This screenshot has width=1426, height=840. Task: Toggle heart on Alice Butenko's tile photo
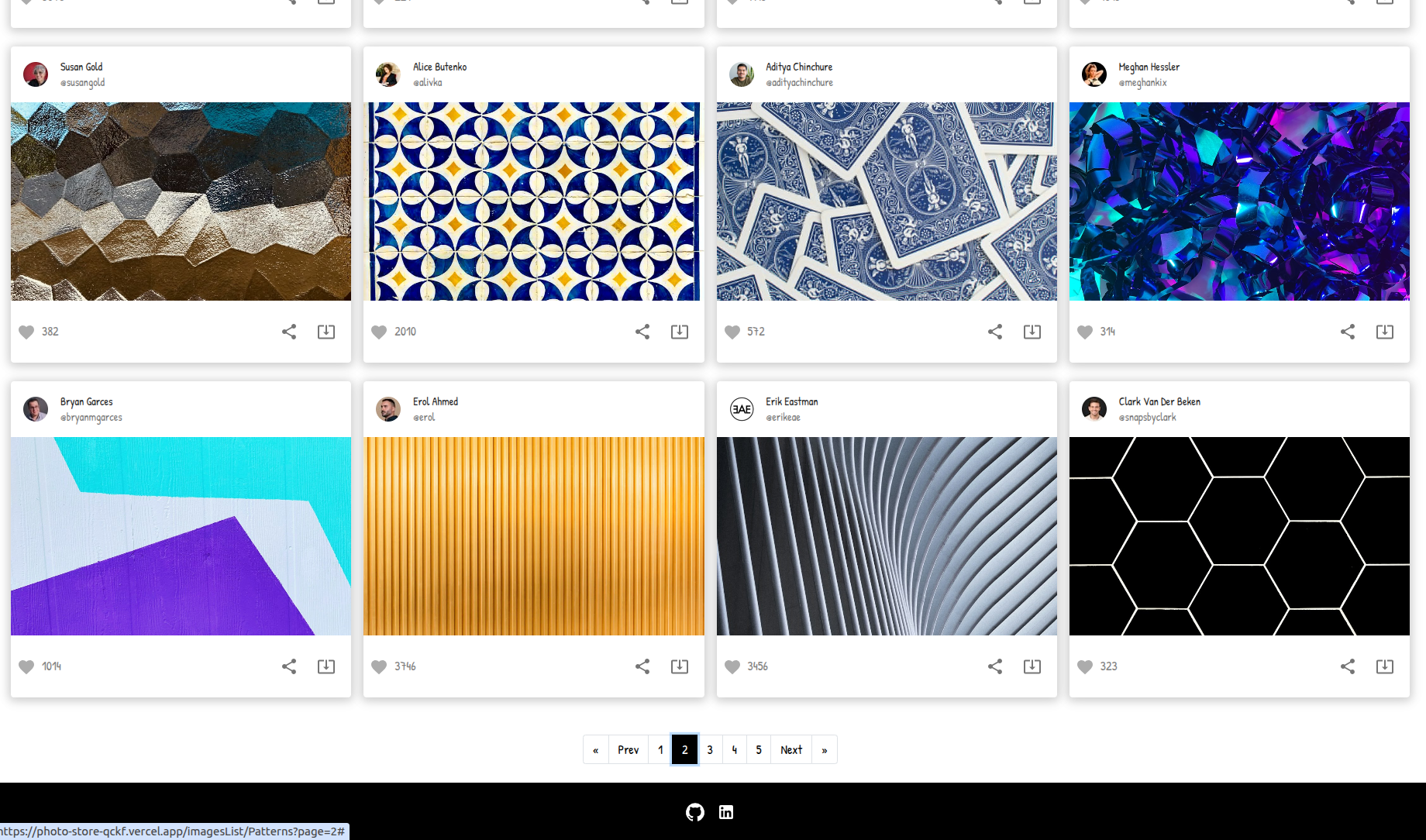pos(379,332)
